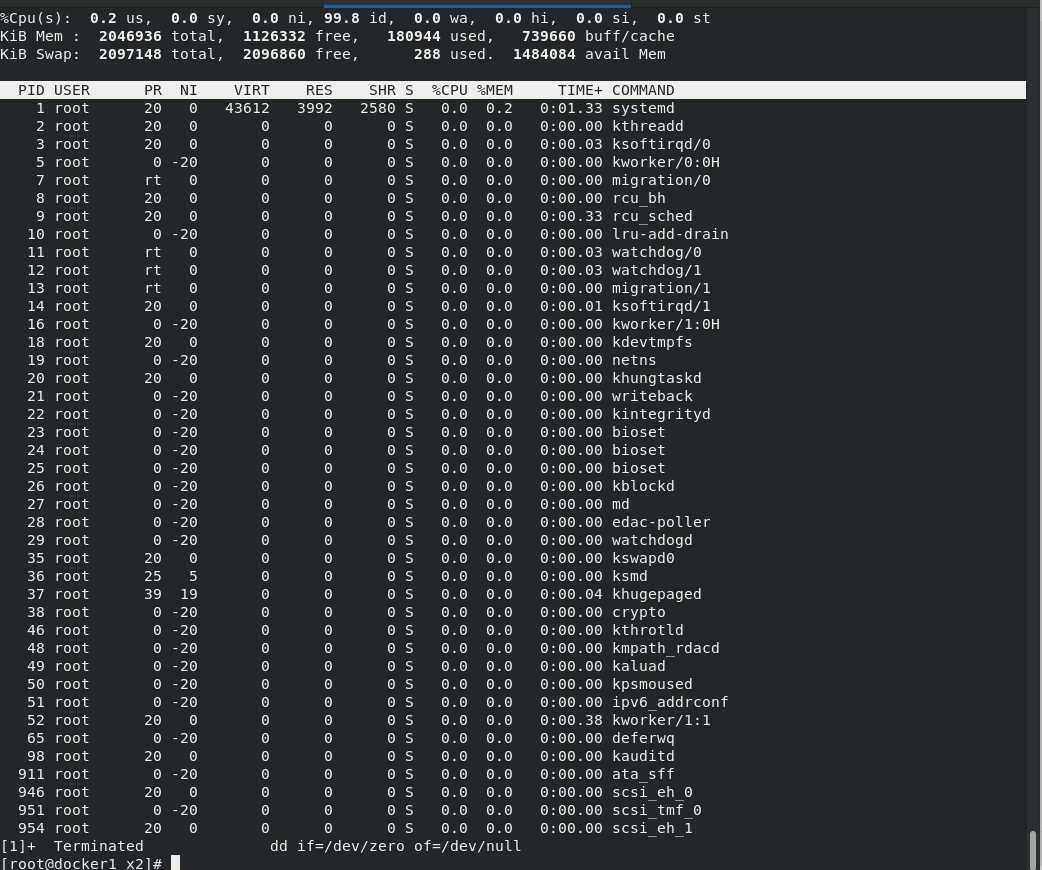The image size is (1042, 870).
Task: Click the khugepaged command text
Action: (x=657, y=594)
